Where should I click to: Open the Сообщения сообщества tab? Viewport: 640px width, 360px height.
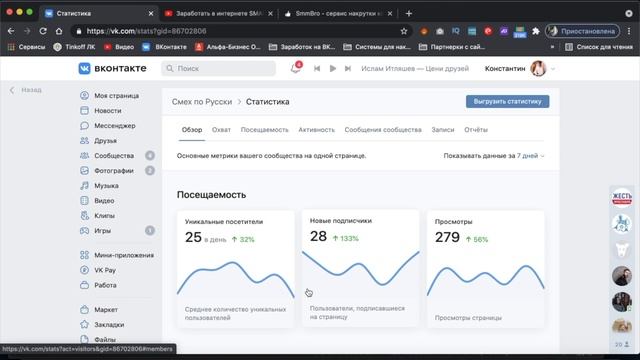click(x=383, y=130)
